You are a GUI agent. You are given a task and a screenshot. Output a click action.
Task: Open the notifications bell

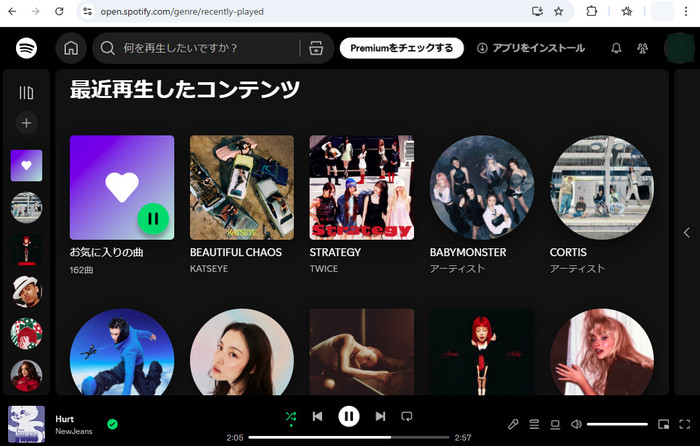pos(616,48)
